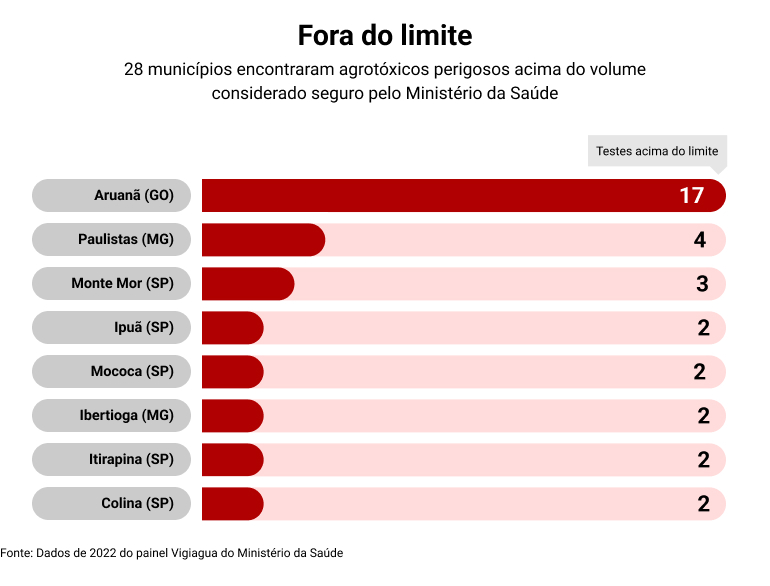
Task: Select the Colina (SP) label
Action: (x=137, y=504)
